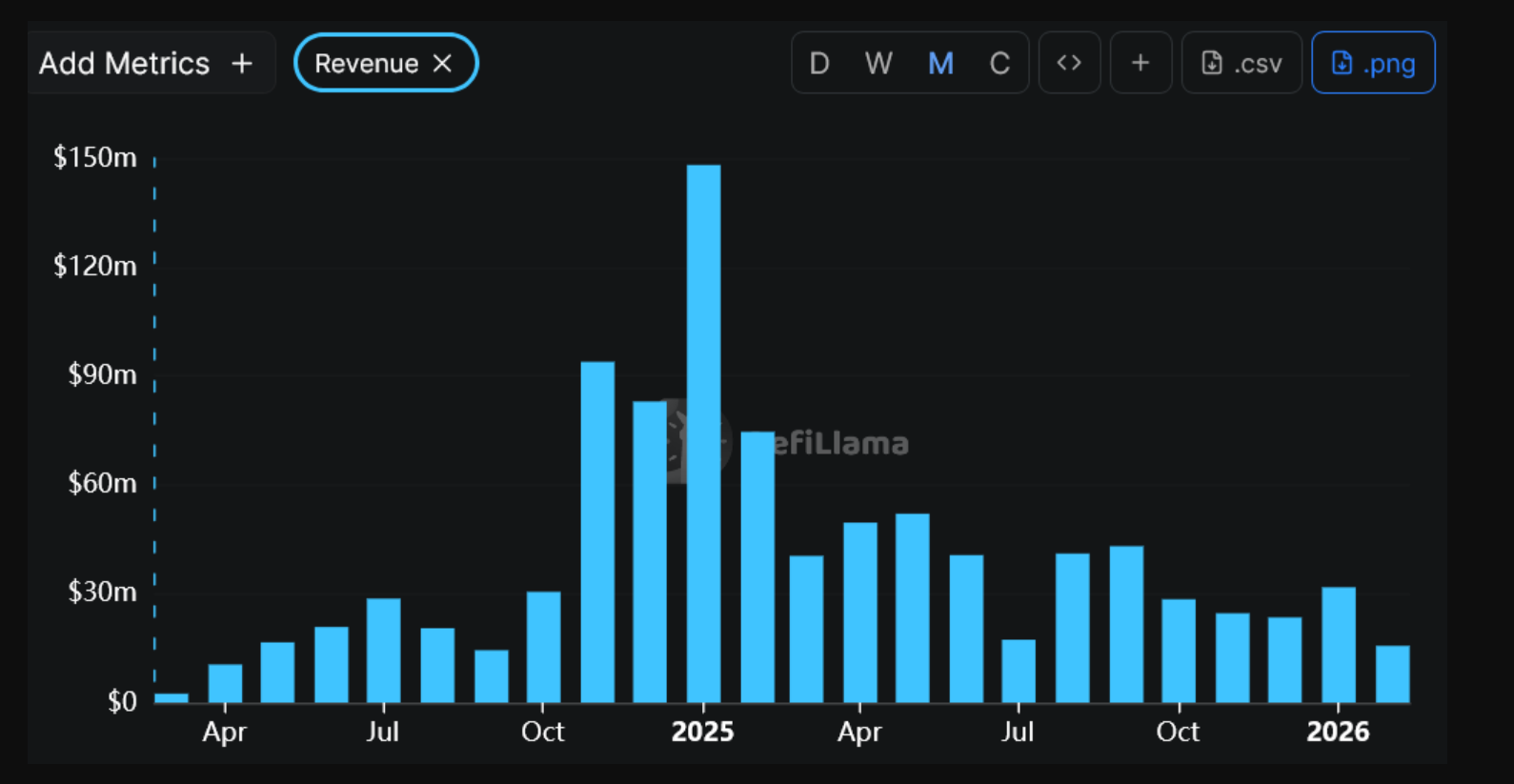
Task: Click the plus icon beside embed button
Action: 1141,63
